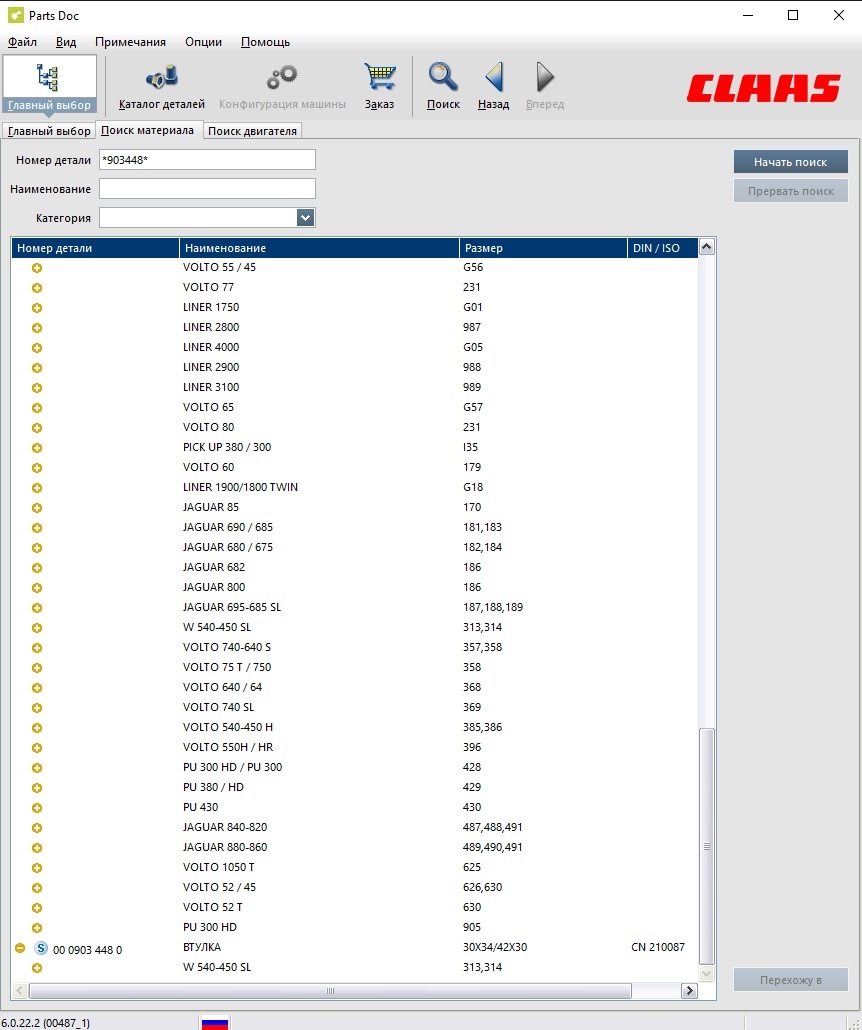Open the Помощь menu

[x=265, y=42]
